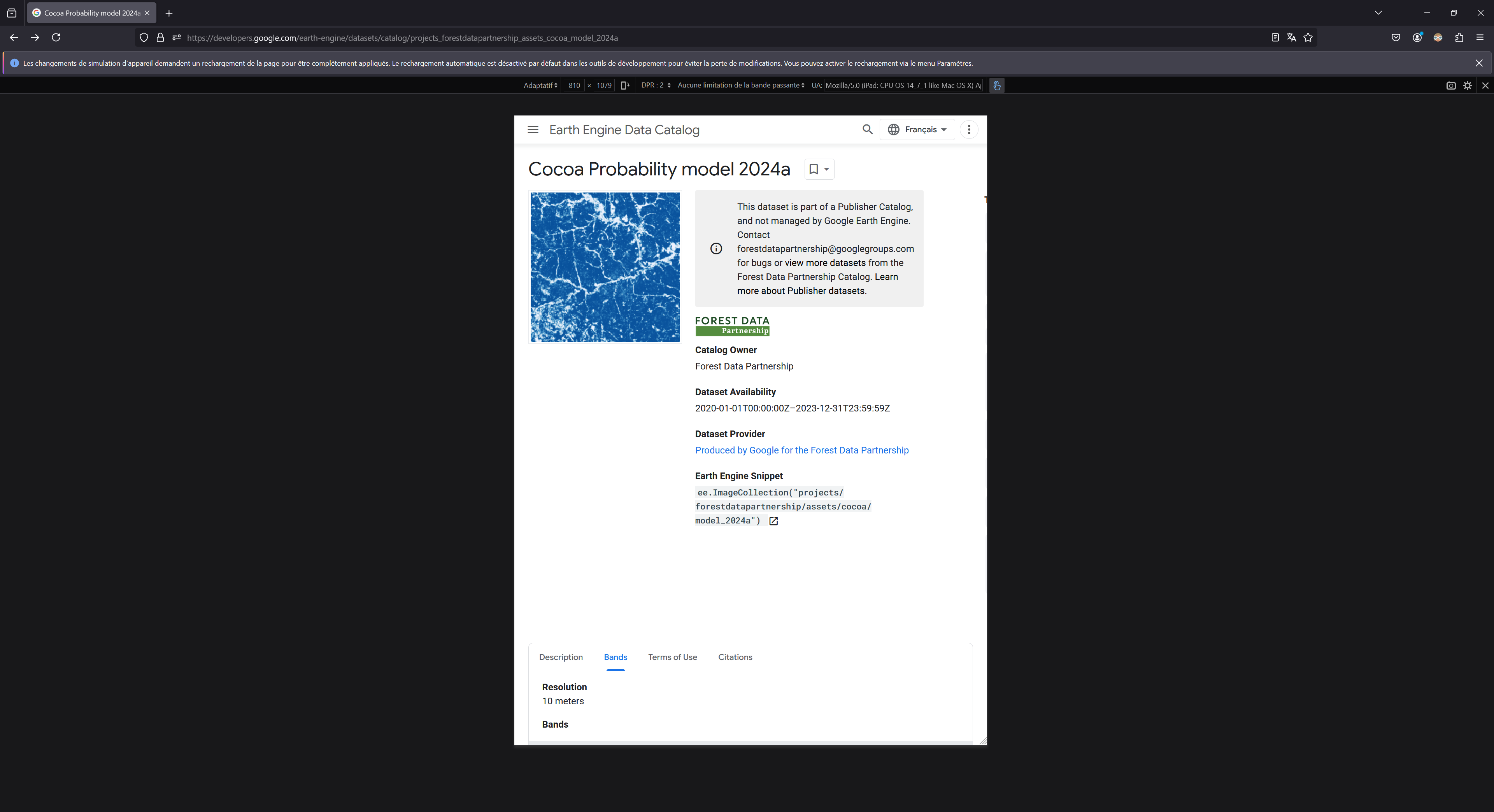The width and height of the screenshot is (1494, 812).
Task: Open bandwidth throttling dropdown
Action: click(741, 86)
